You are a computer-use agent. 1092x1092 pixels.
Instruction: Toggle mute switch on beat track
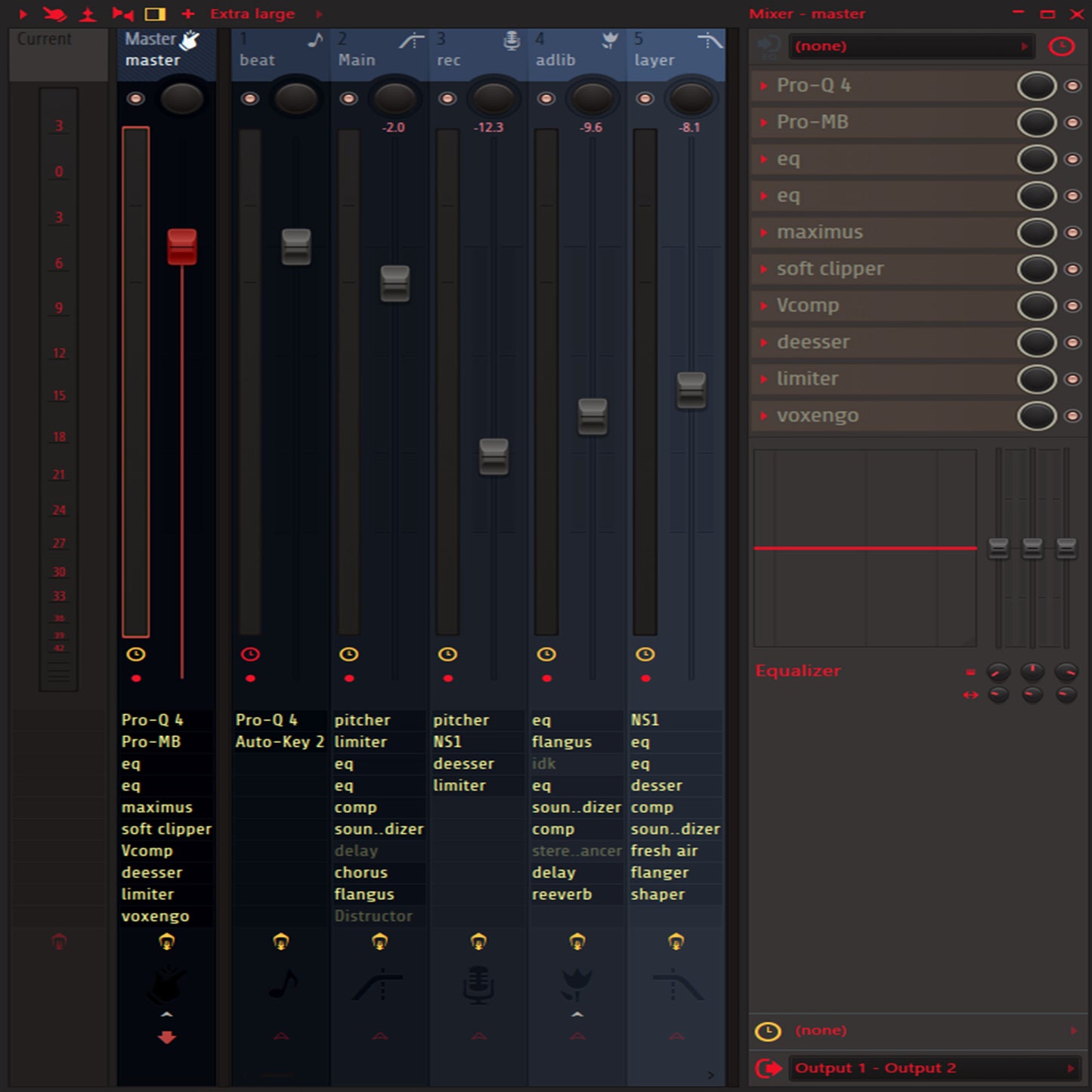[250, 98]
